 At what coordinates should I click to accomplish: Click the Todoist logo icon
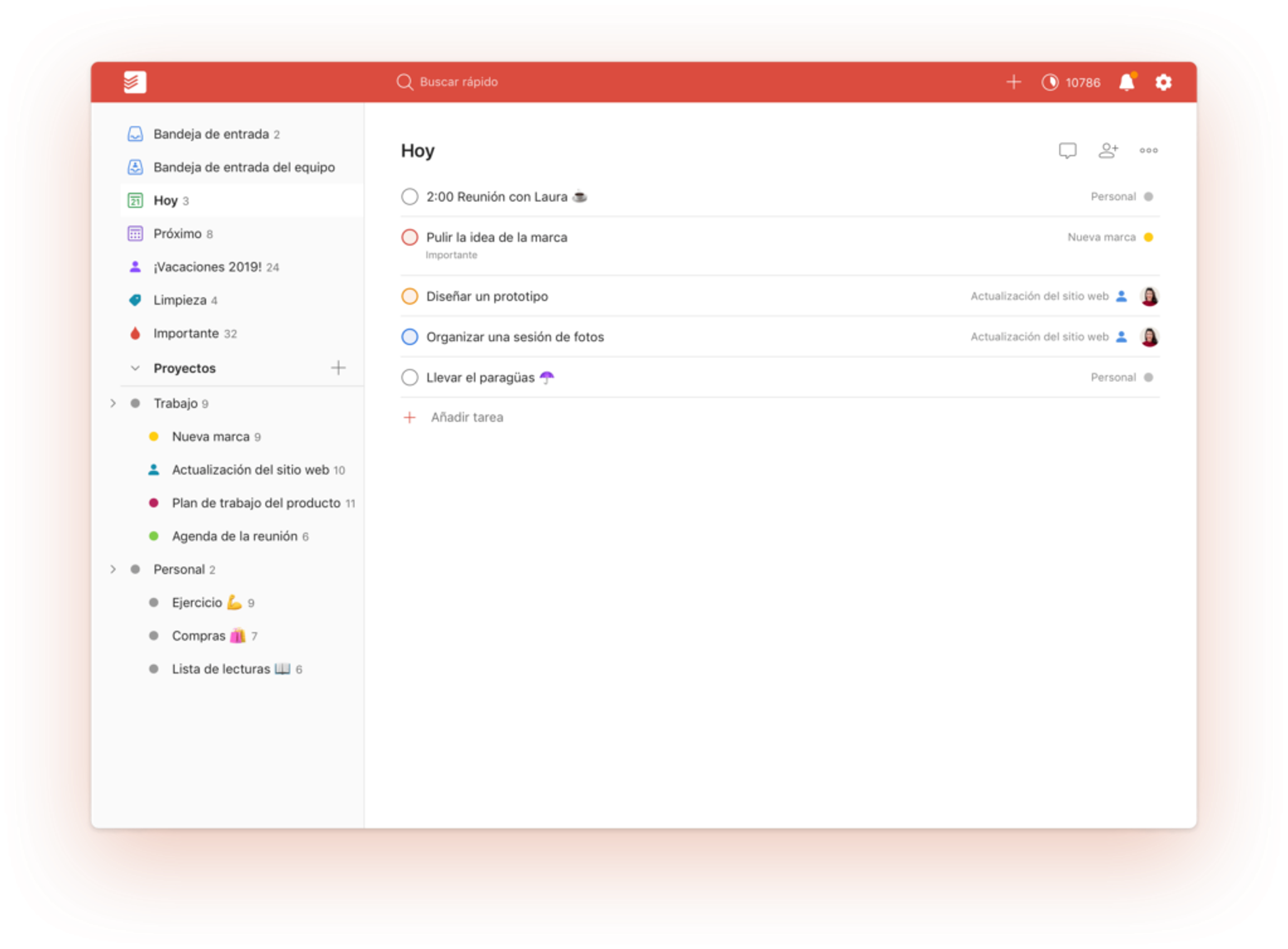click(135, 82)
